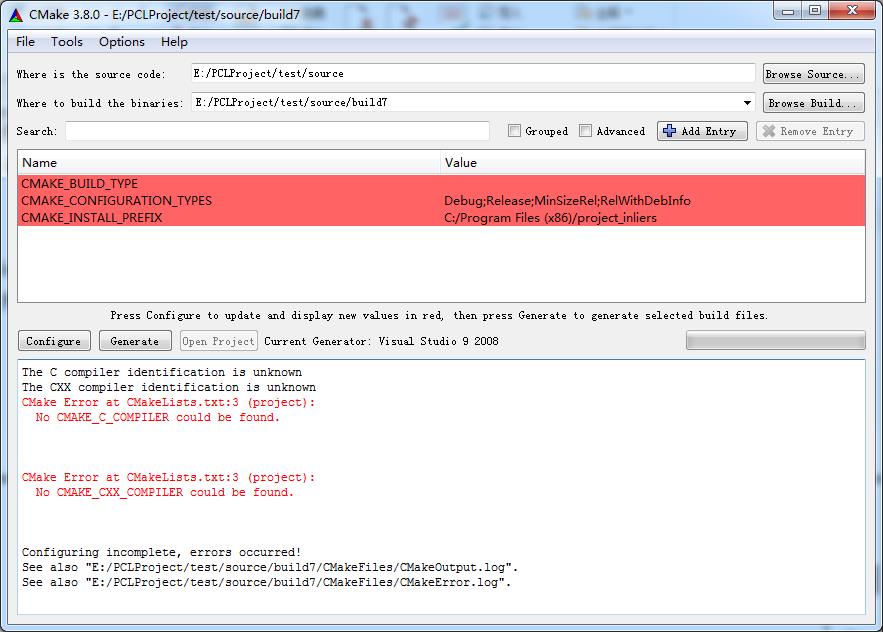Expand the build binaries path dropdown

(747, 103)
